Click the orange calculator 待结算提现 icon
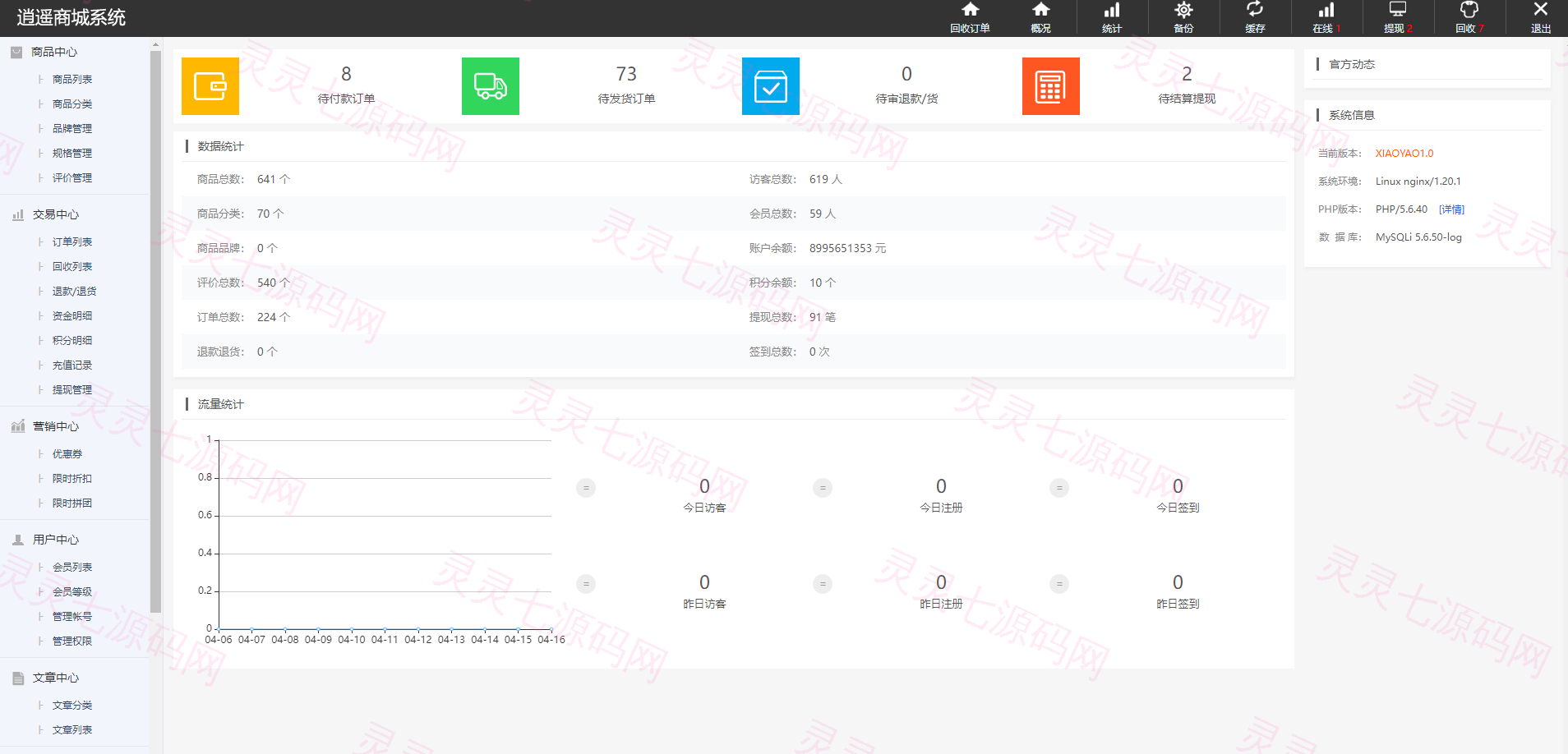1568x754 pixels. coord(1051,86)
